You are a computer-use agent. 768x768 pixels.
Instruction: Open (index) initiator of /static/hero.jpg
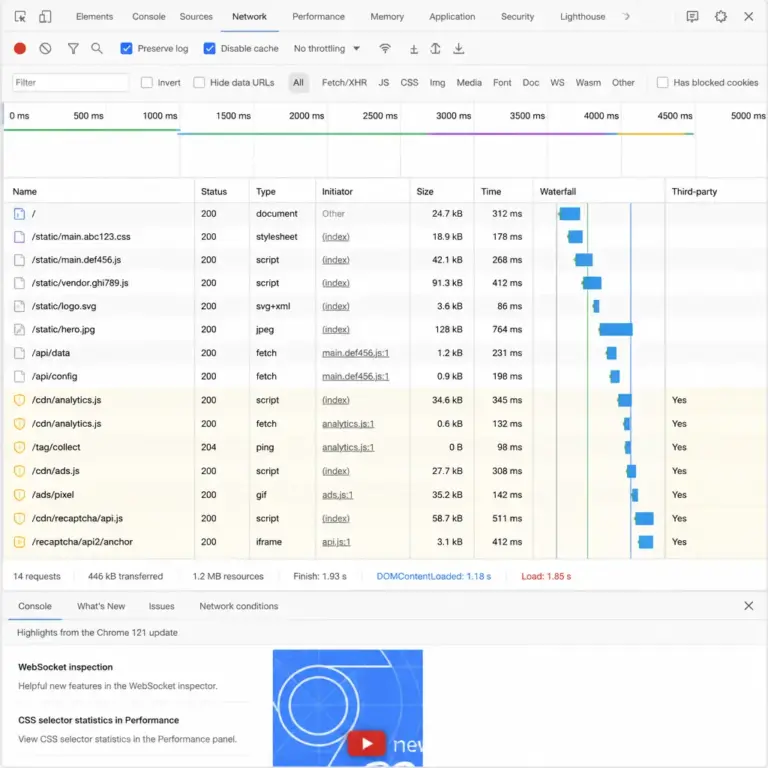pos(336,329)
